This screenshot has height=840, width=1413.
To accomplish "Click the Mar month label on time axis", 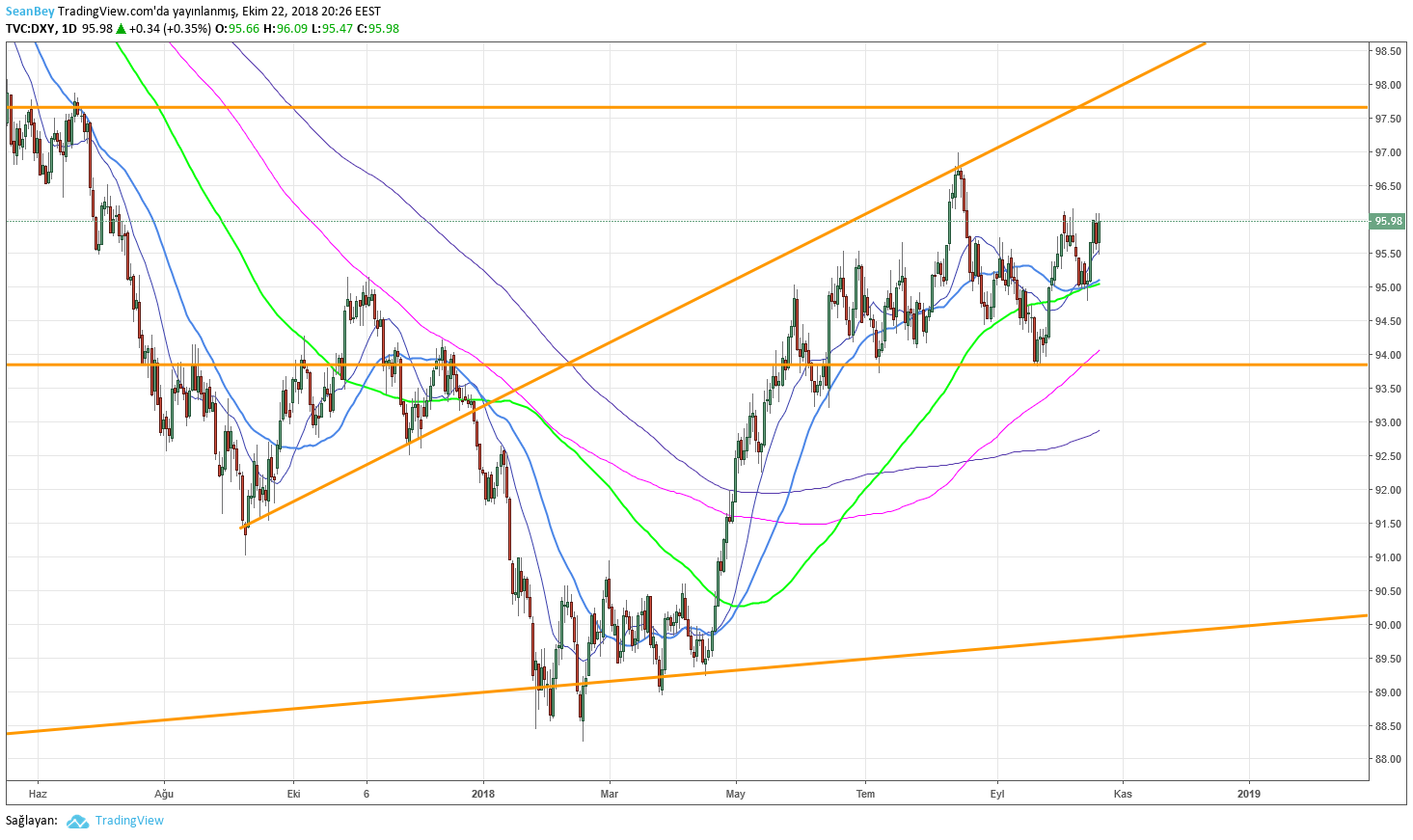I will 610,794.
